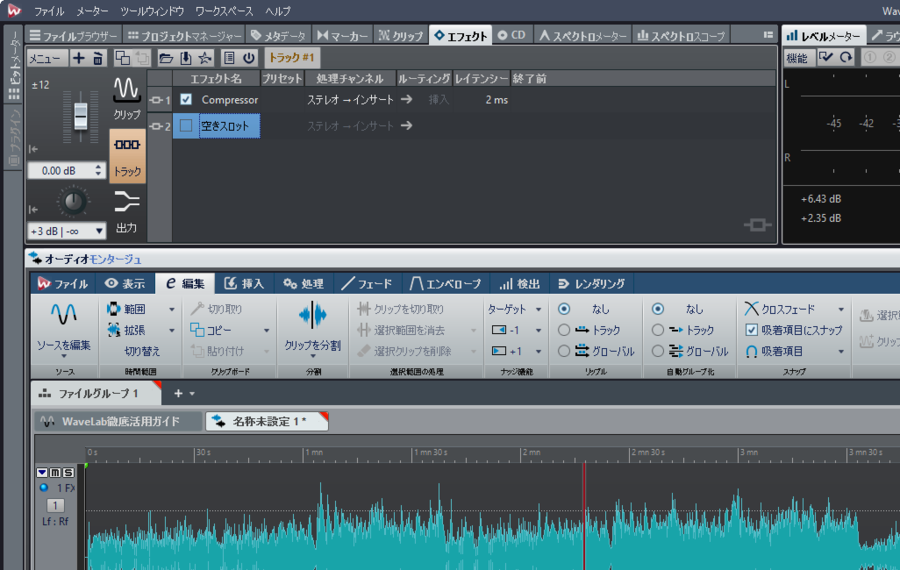Copy effect chain icon in Effects toolbar
The image size is (900, 570).
coord(122,57)
